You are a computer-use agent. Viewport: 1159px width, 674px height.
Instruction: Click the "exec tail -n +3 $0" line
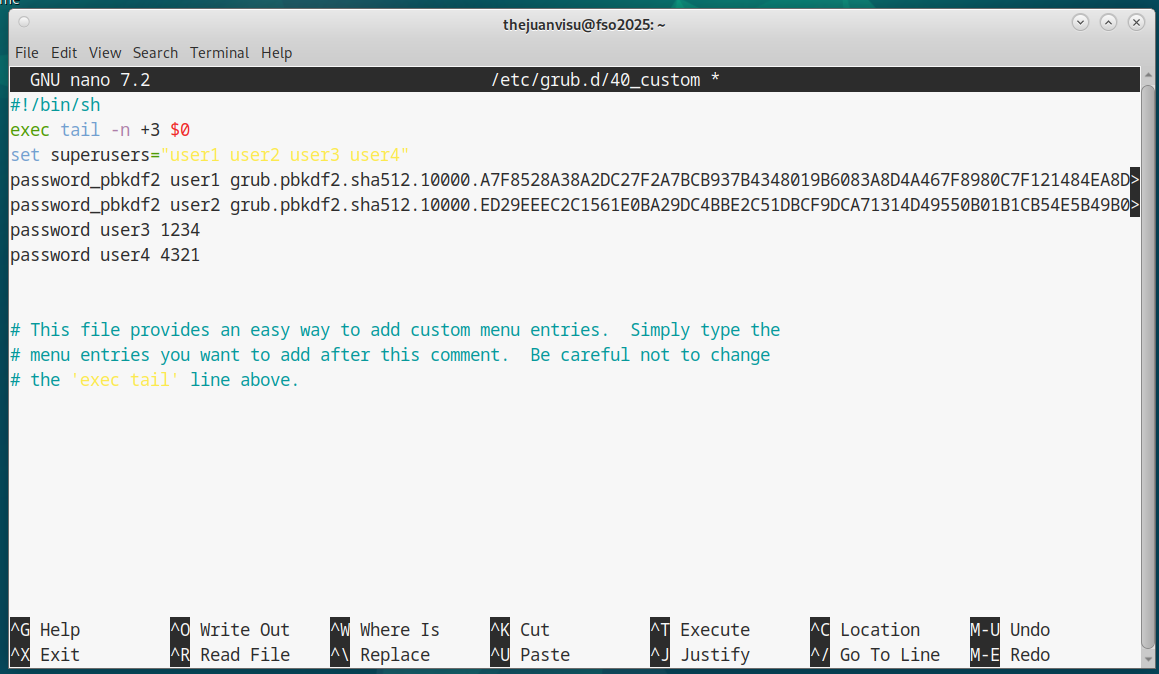tap(100, 130)
